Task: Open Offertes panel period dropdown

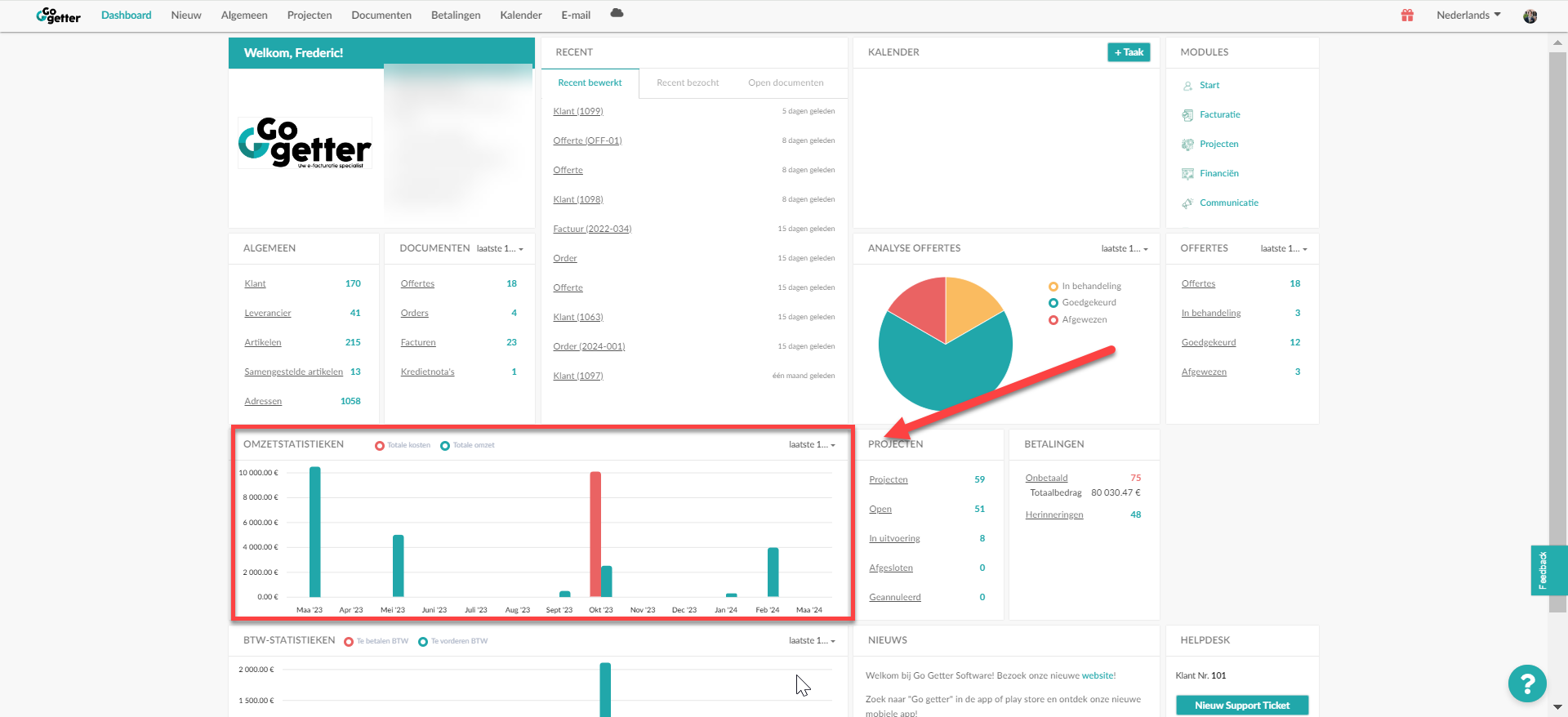Action: [x=1284, y=248]
